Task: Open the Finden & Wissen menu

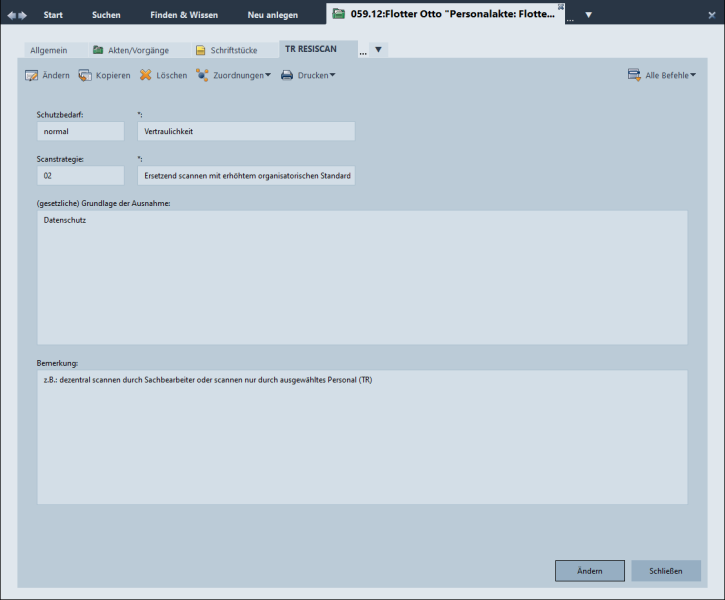Action: 184,15
